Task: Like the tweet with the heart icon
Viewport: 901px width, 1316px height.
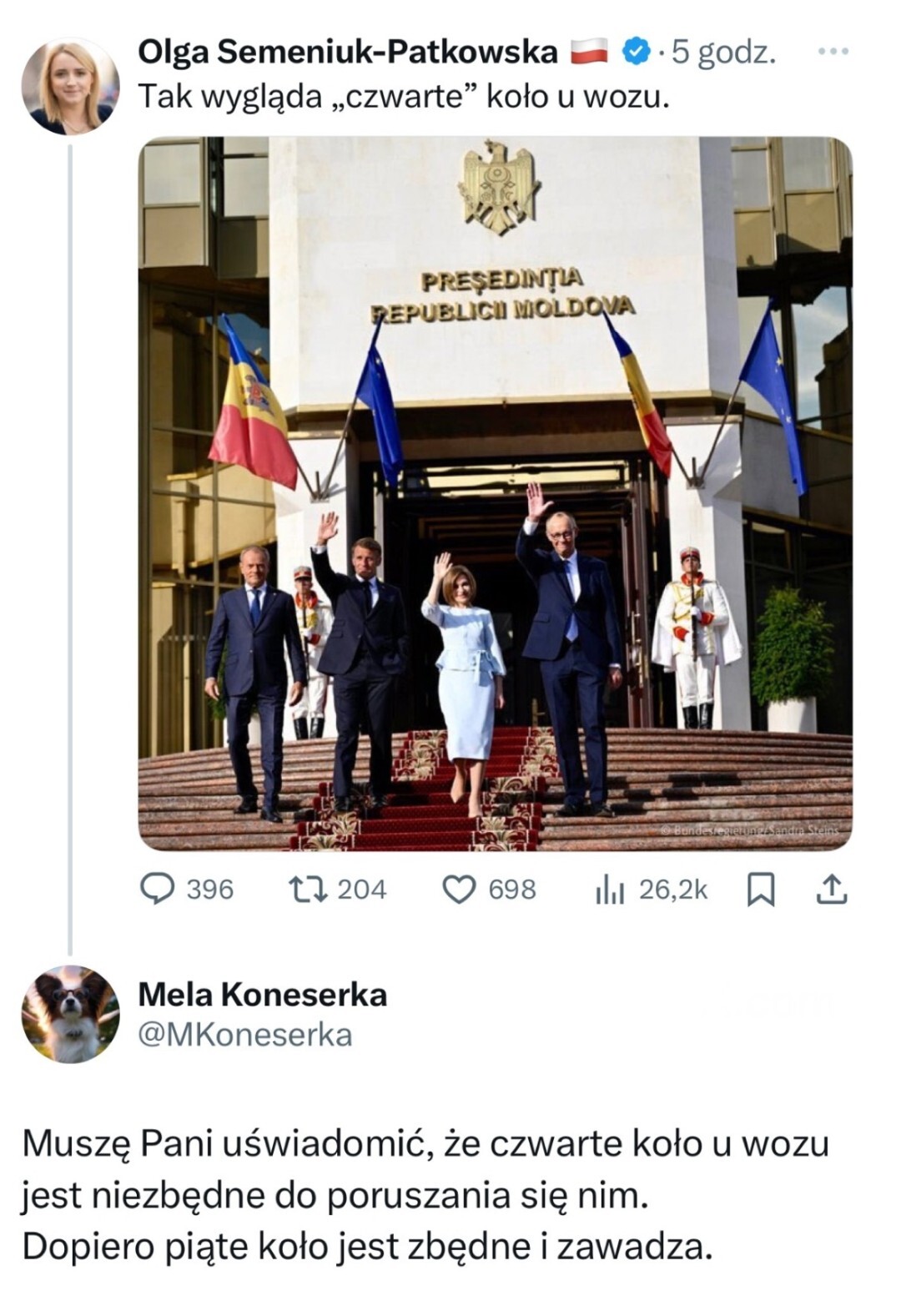Action: coord(458,890)
